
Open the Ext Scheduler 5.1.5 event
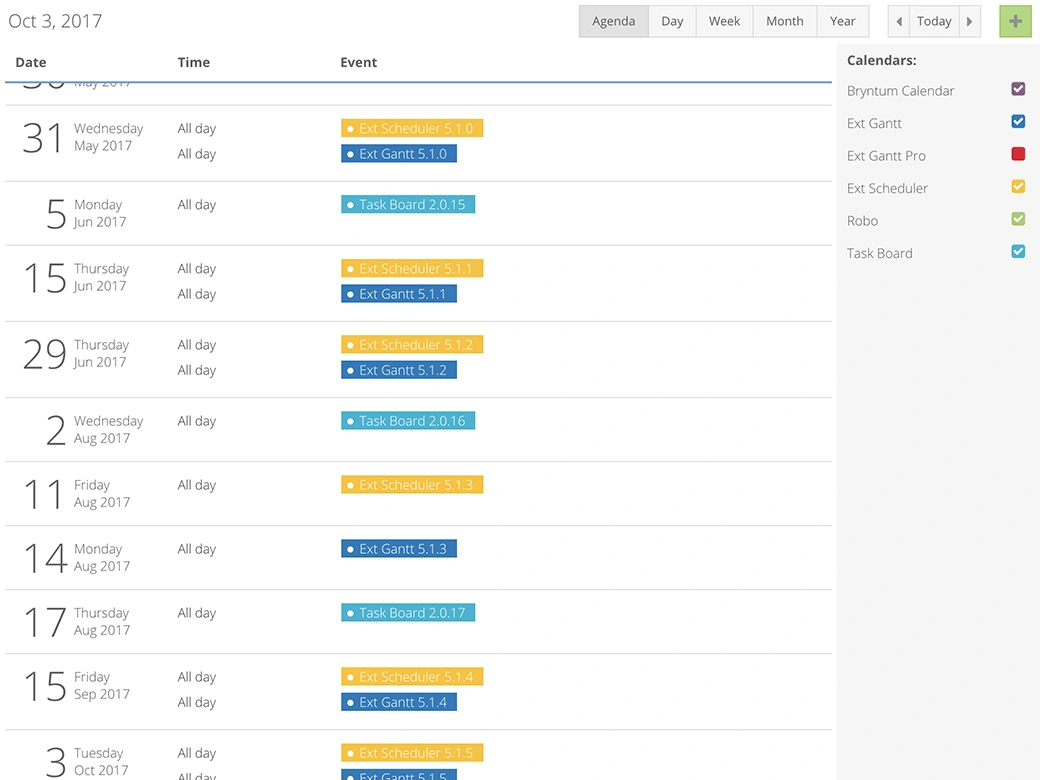[x=412, y=753]
